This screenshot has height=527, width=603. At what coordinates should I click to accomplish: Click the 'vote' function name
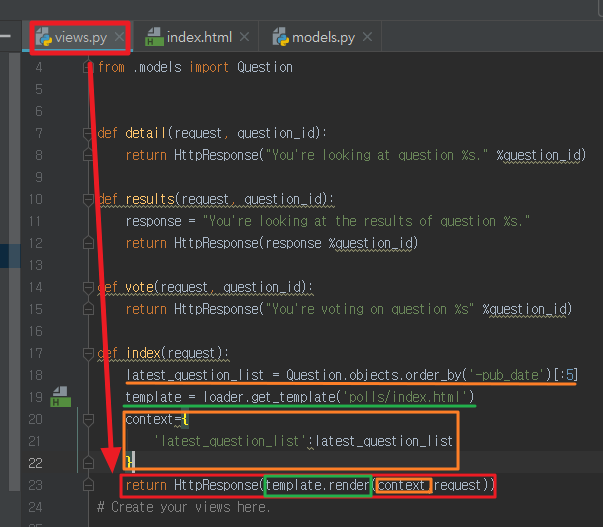pos(140,287)
